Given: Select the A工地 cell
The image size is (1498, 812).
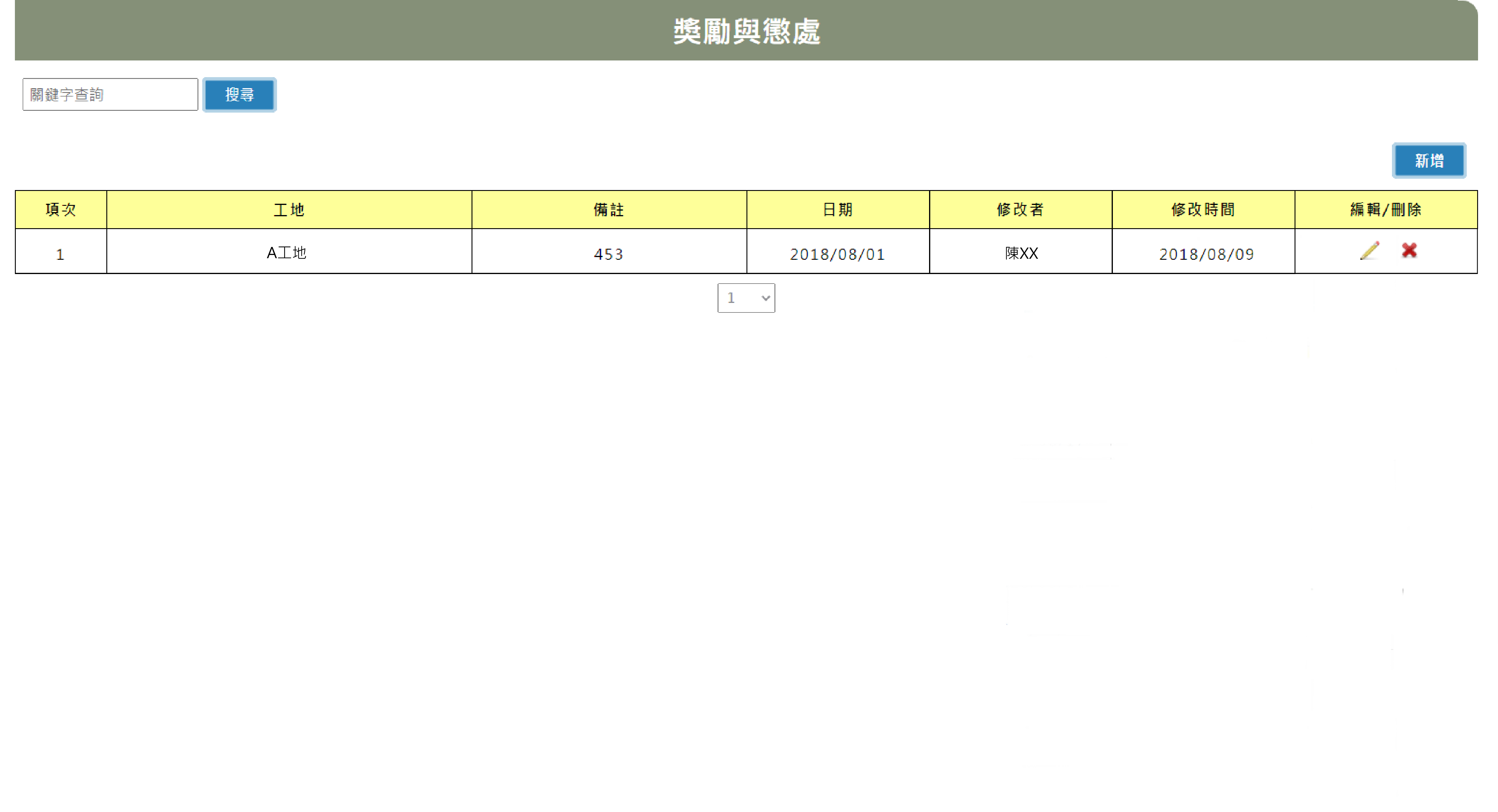Looking at the screenshot, I should tap(289, 251).
